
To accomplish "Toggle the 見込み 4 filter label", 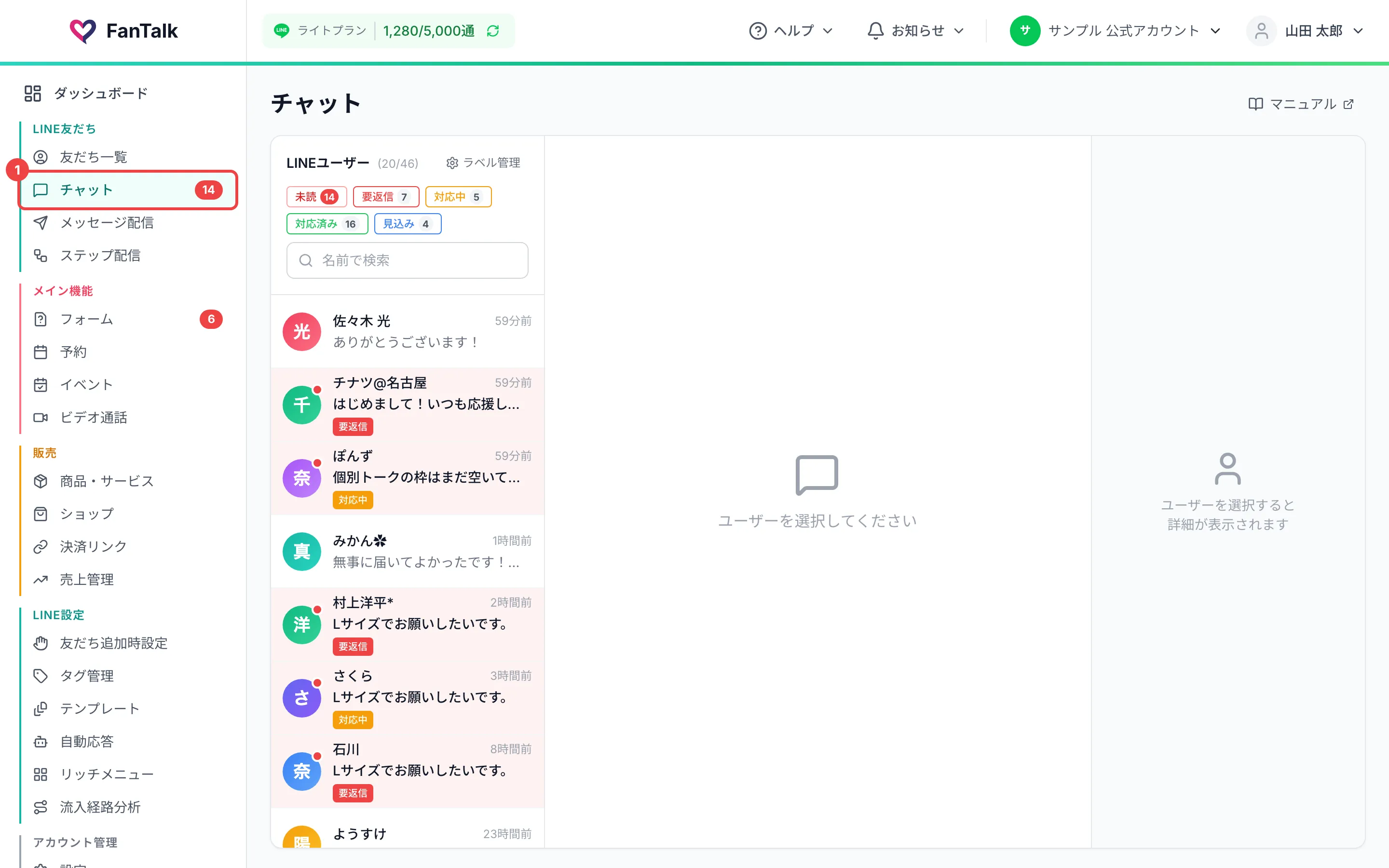I will pyautogui.click(x=408, y=224).
